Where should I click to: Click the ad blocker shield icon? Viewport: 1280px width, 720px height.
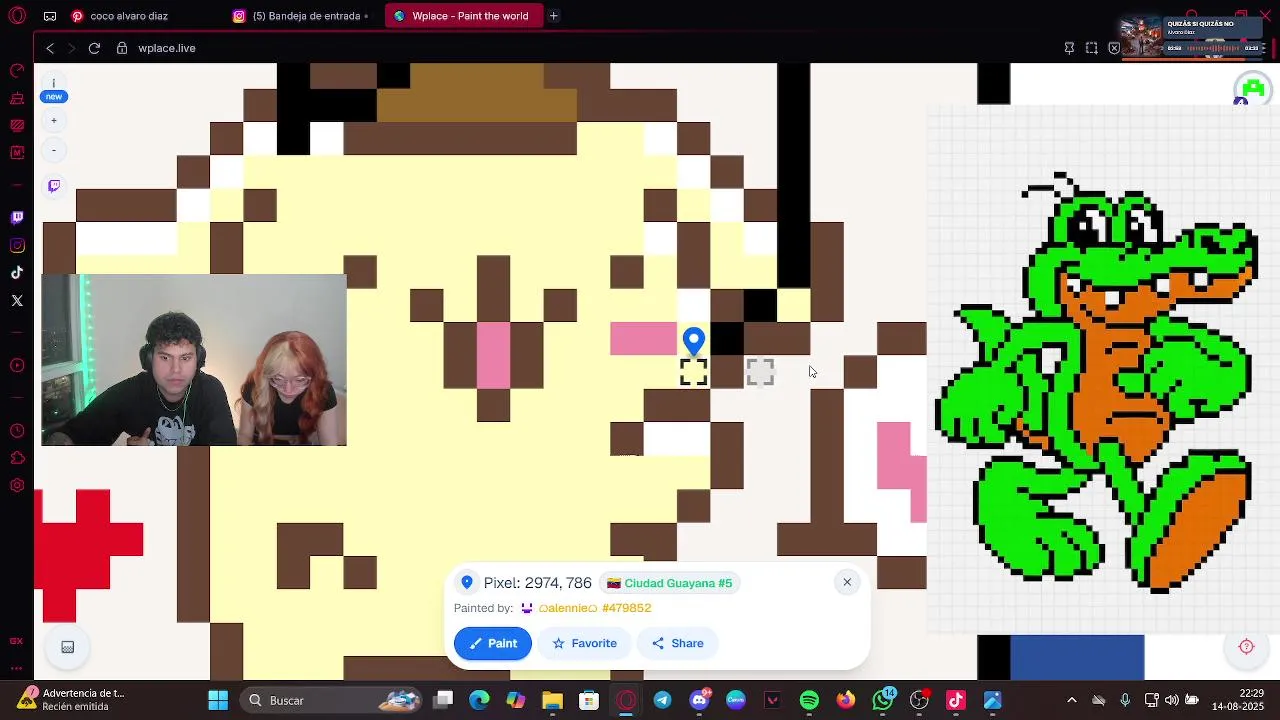(x=1114, y=48)
